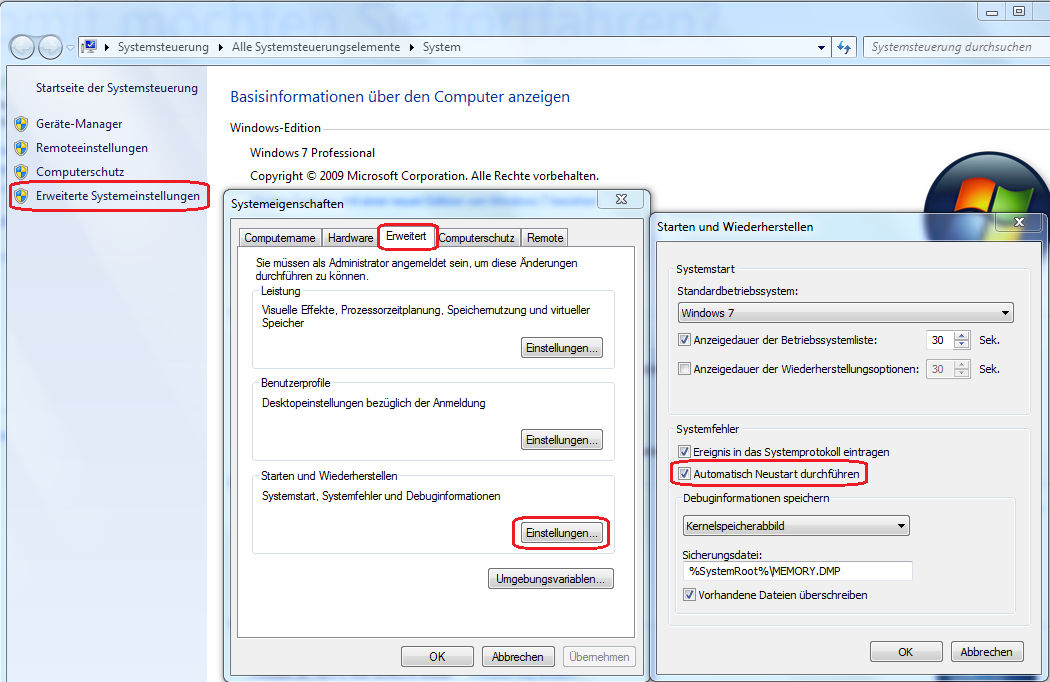Decrease Betriebssystemliste seconds with down arrow
Screen dimensions: 1050x682
tap(962, 344)
